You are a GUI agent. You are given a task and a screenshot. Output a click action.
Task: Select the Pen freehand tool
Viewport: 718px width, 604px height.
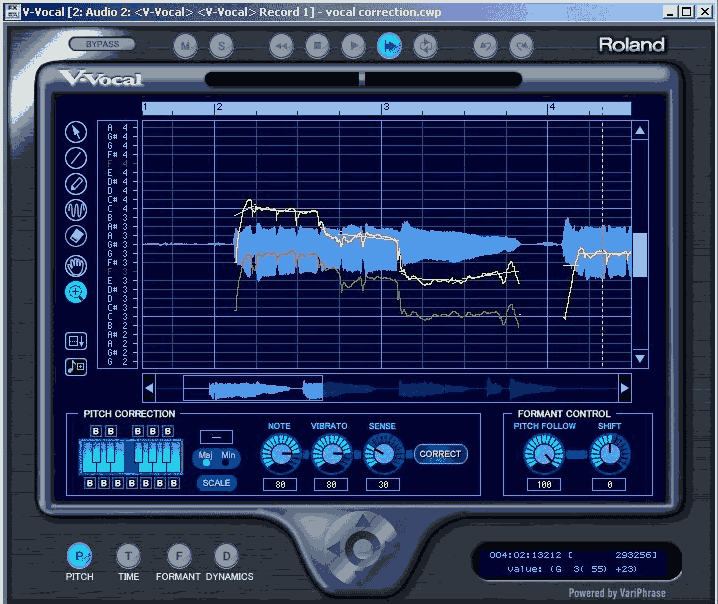pos(76,184)
